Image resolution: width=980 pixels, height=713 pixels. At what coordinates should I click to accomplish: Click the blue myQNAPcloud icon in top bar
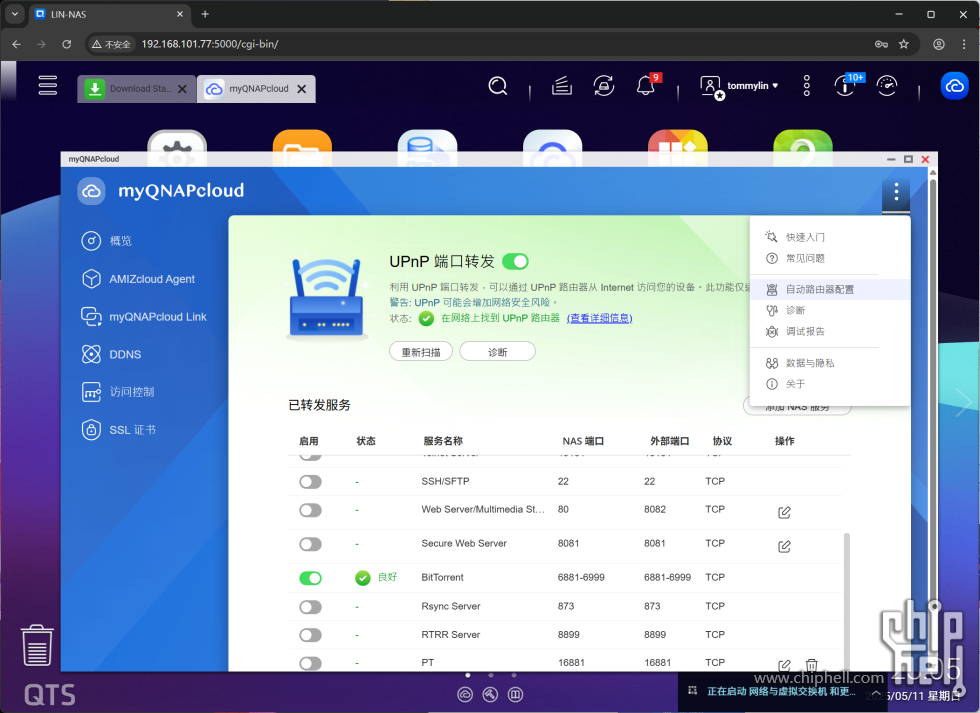(x=954, y=86)
